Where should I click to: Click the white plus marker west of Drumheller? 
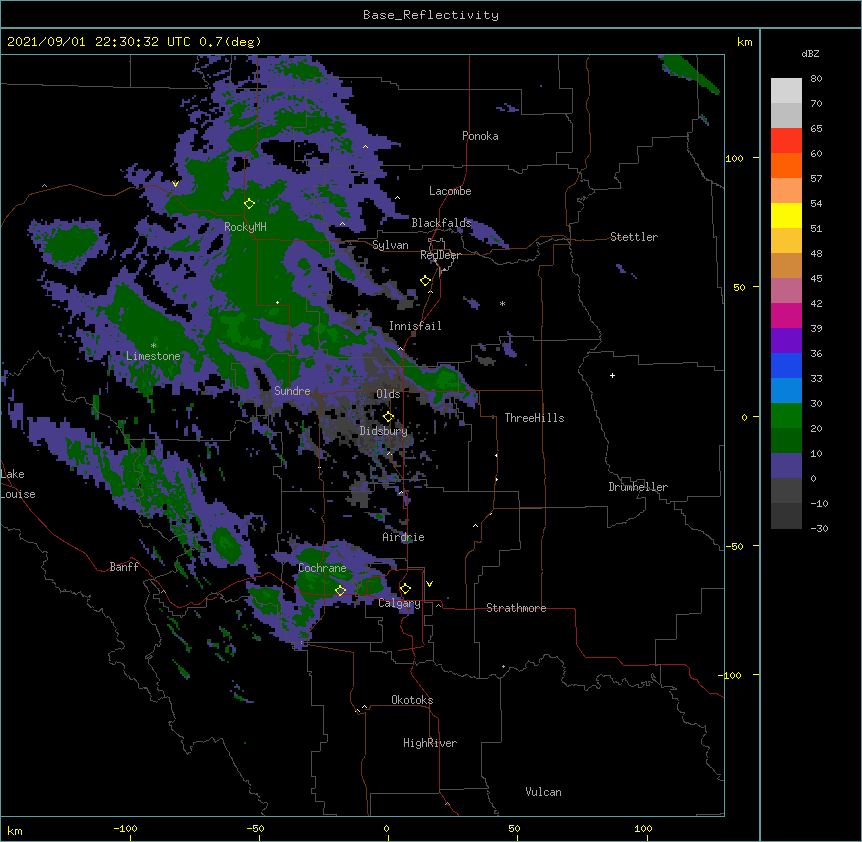click(612, 375)
